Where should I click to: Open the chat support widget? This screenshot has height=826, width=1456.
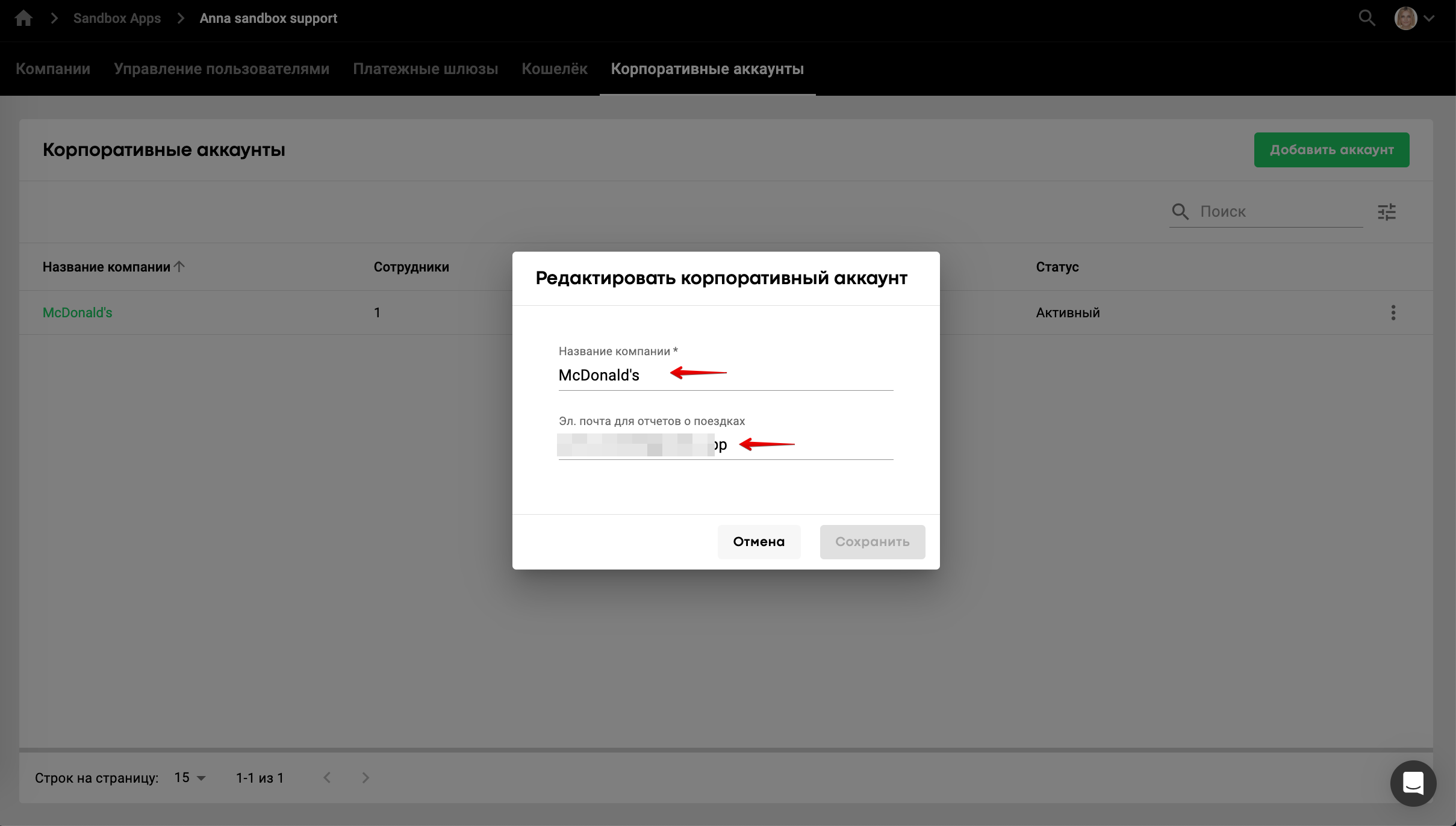click(x=1413, y=783)
